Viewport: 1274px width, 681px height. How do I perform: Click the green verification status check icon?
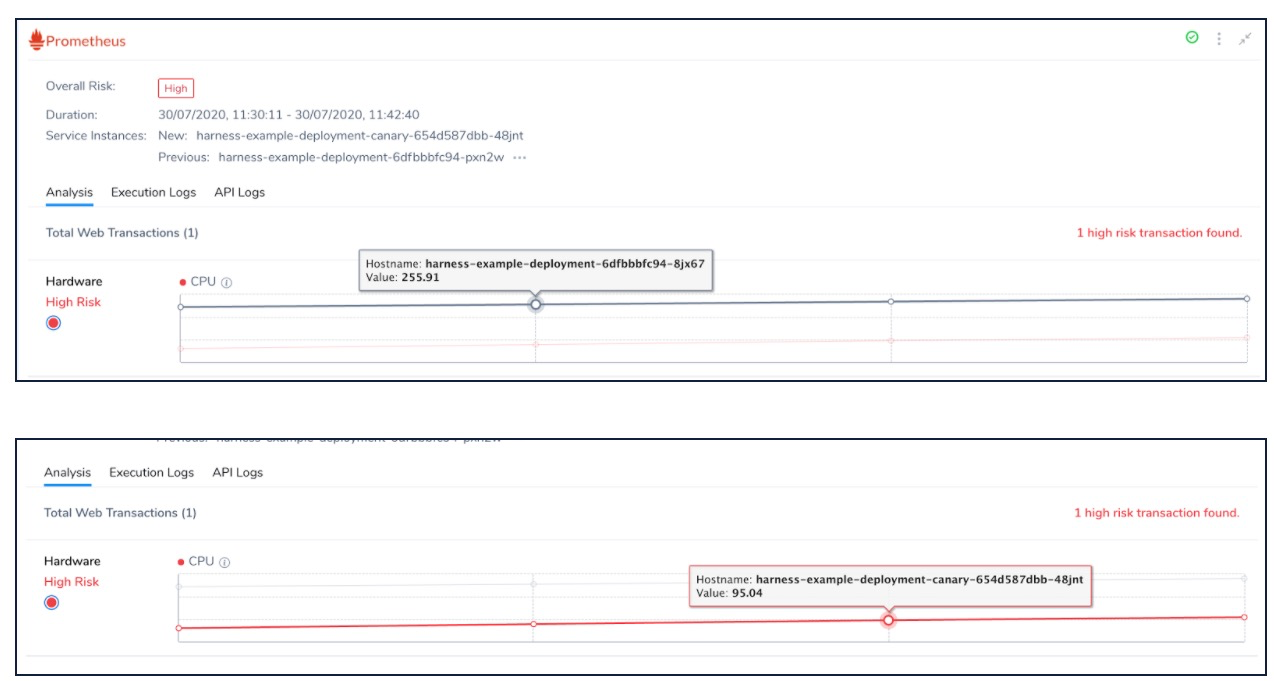[x=1192, y=38]
